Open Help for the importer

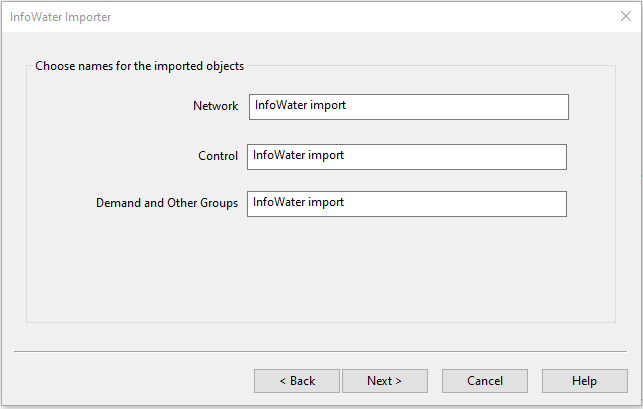[584, 381]
